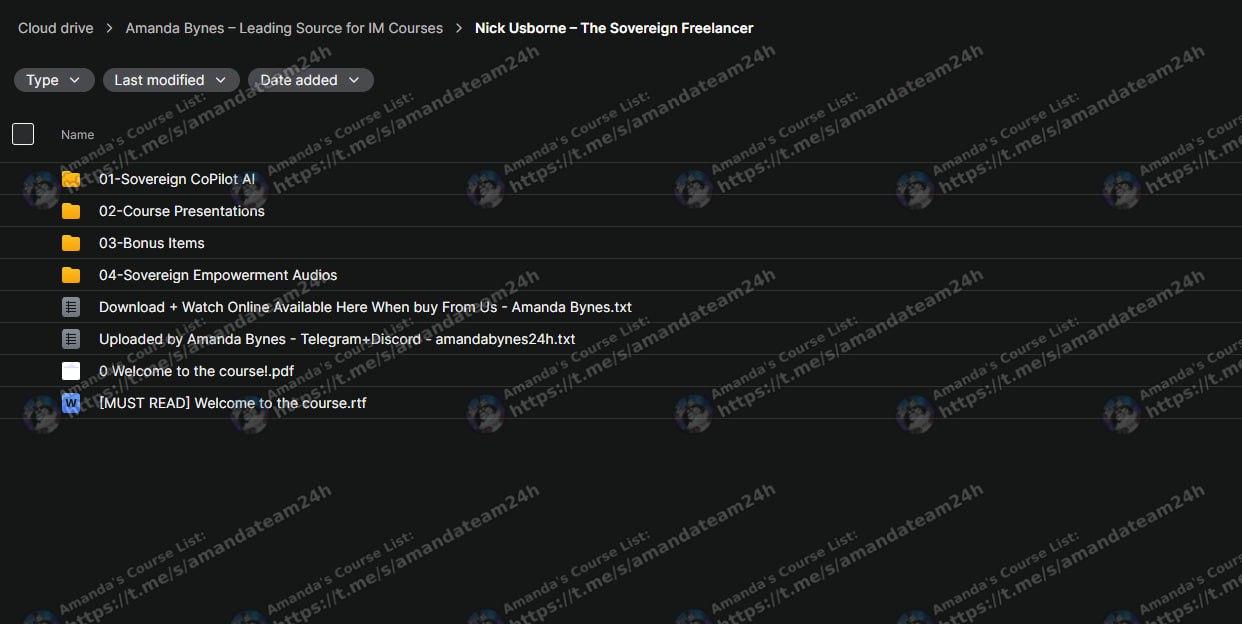
Task: Open the amandabynes24h.txt file
Action: pos(337,339)
